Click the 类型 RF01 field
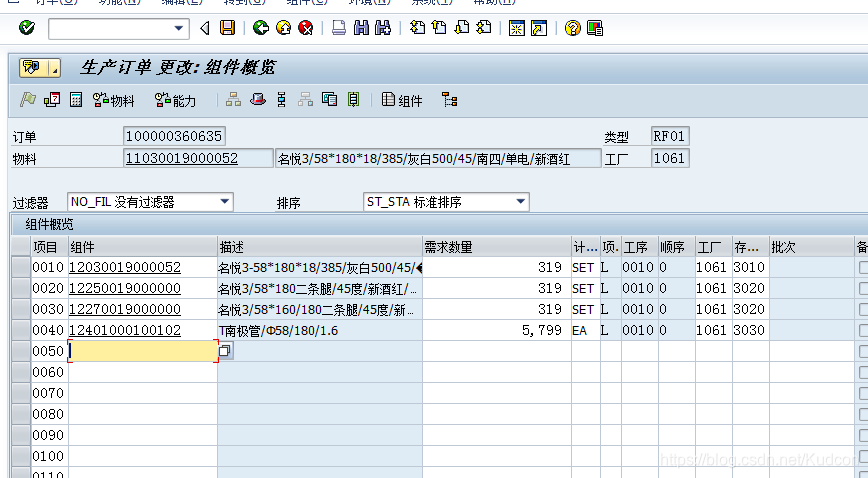This screenshot has height=478, width=868. coord(670,136)
